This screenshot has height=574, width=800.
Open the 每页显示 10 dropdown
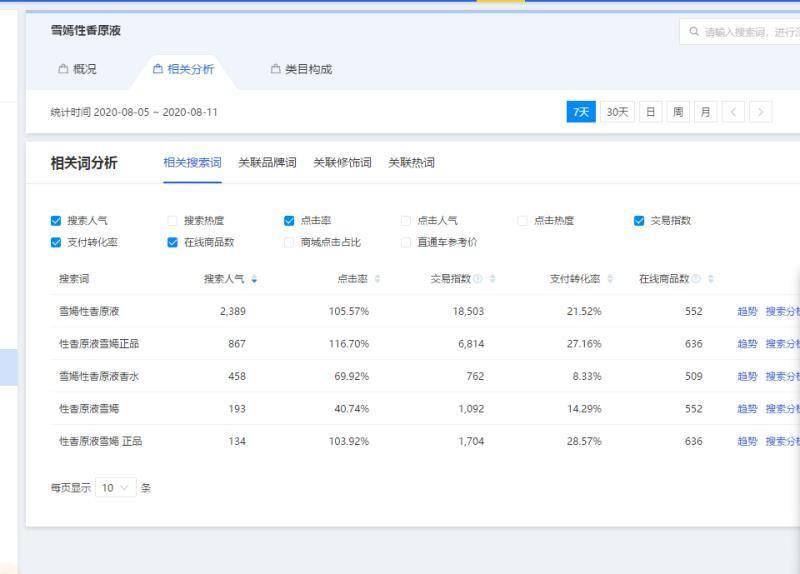(115, 488)
